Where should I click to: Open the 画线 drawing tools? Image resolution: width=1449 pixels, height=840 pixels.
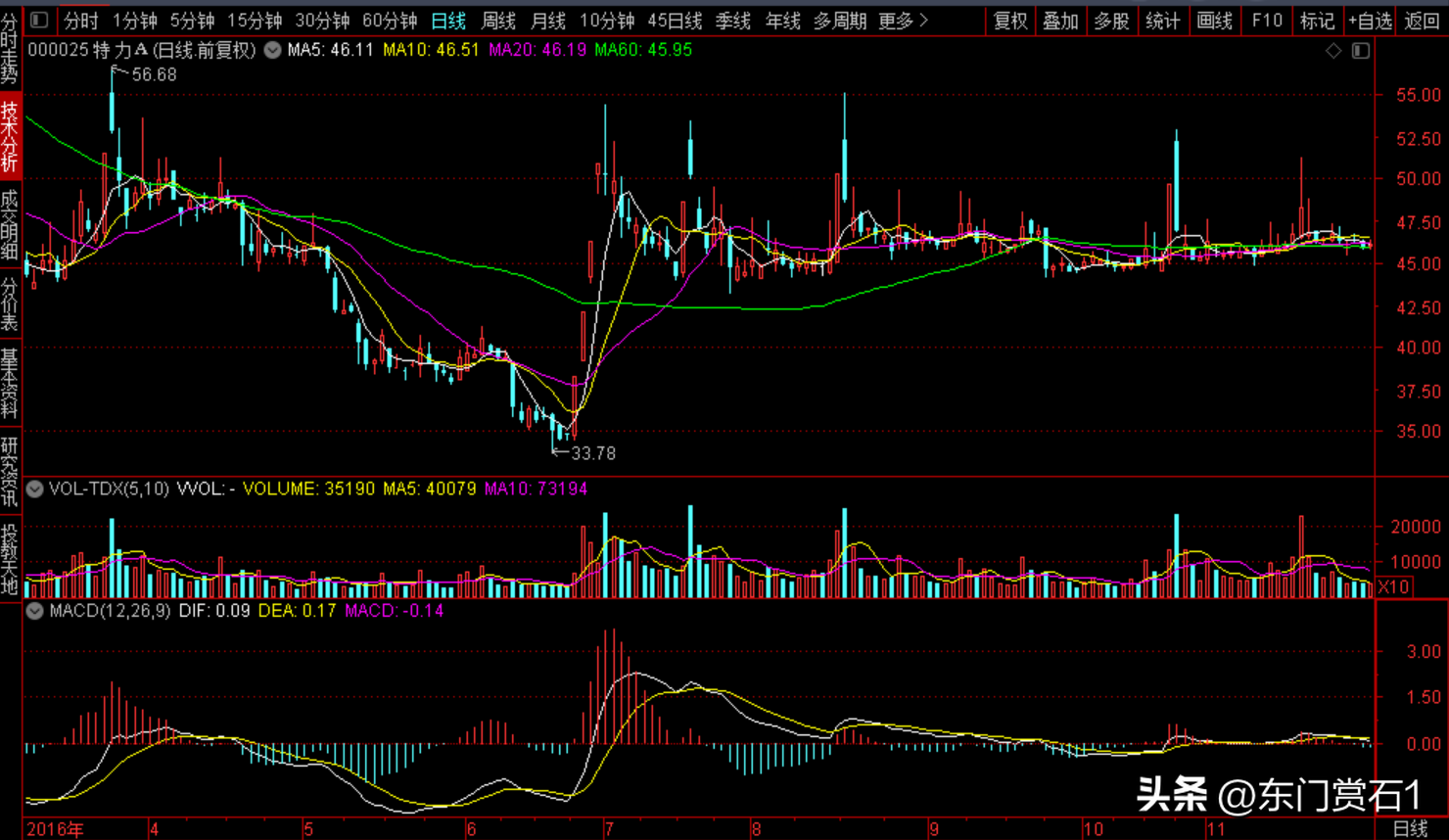pos(1214,20)
